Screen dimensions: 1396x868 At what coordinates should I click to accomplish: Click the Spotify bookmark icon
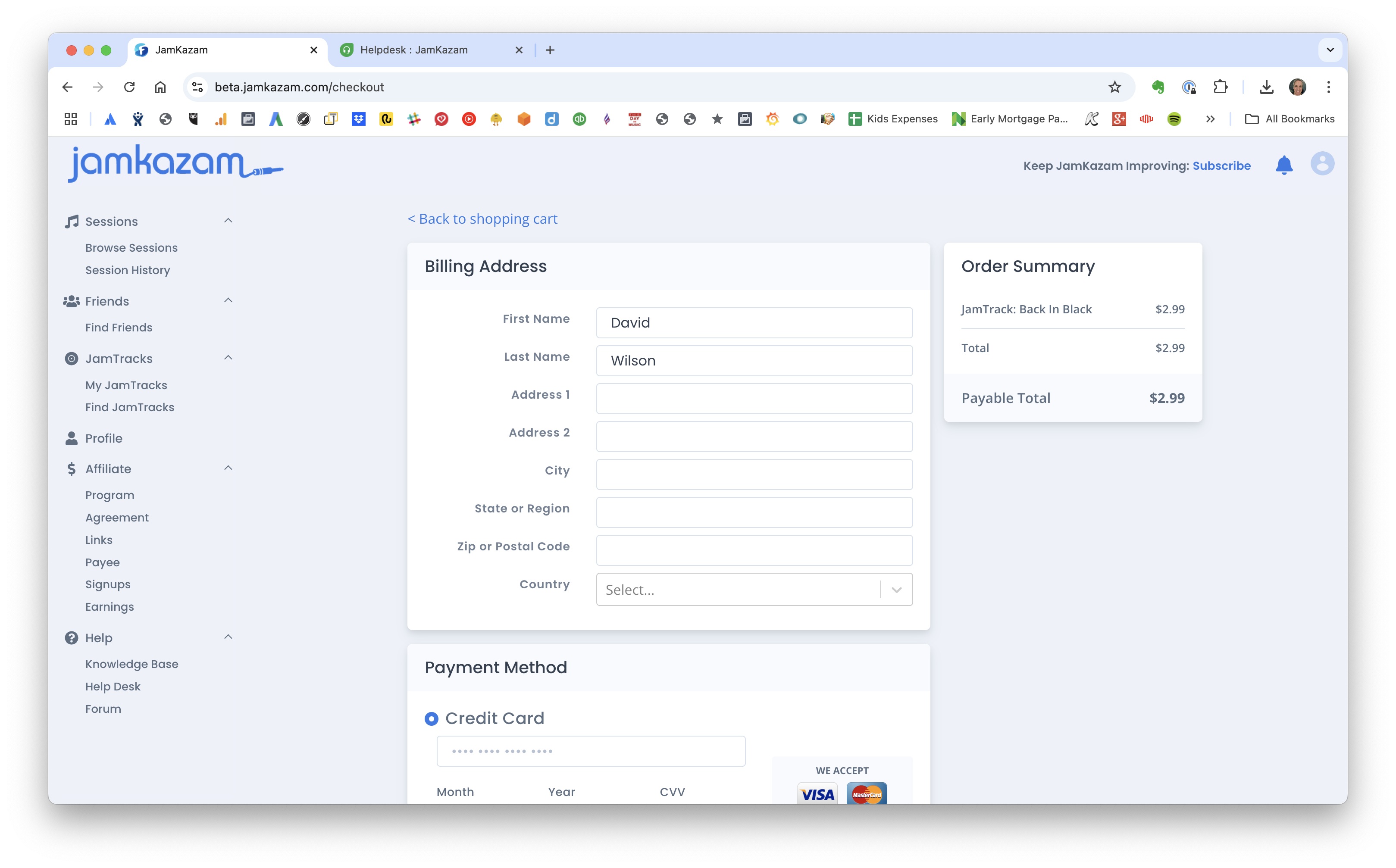click(1174, 119)
